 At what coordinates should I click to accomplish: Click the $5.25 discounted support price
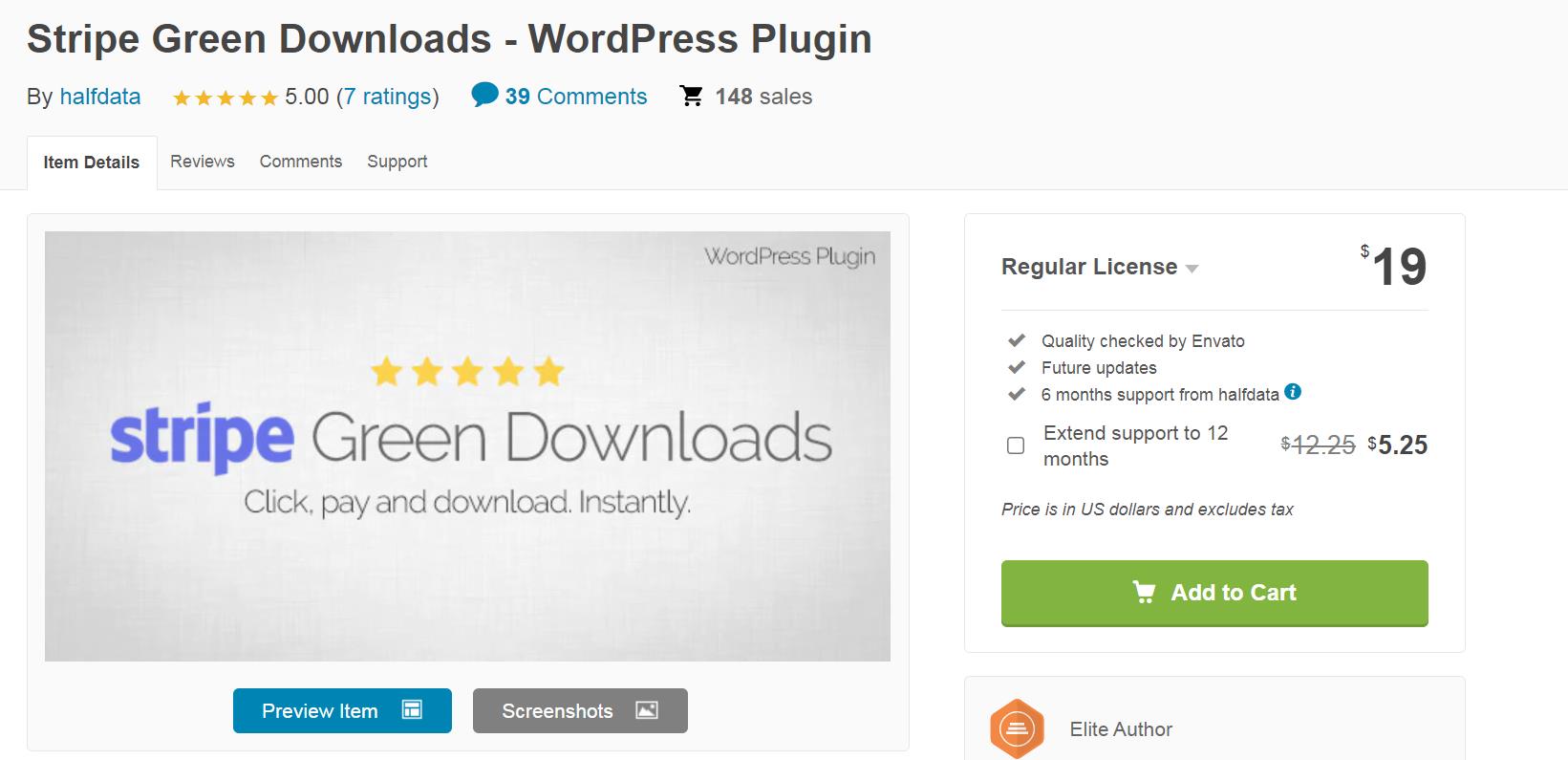pyautogui.click(x=1398, y=445)
